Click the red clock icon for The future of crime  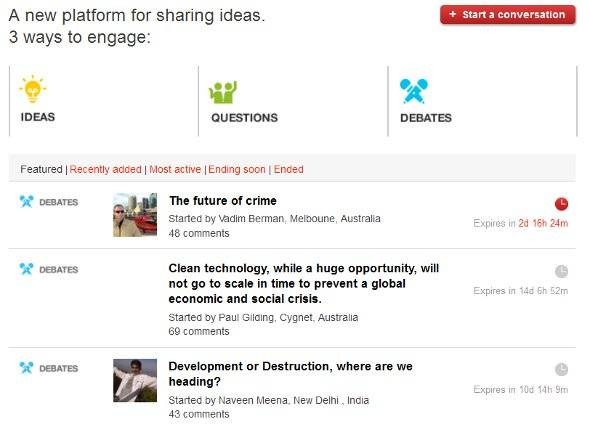pos(561,204)
